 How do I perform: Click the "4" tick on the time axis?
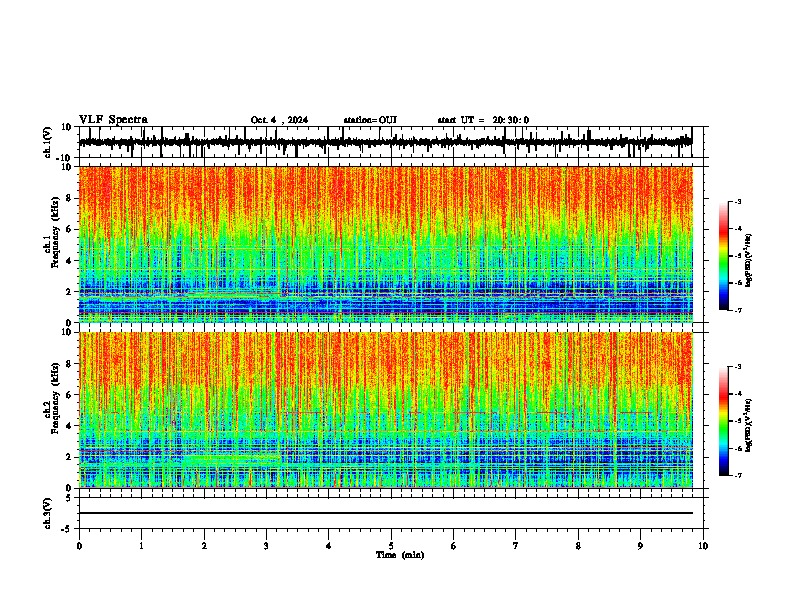pos(329,546)
